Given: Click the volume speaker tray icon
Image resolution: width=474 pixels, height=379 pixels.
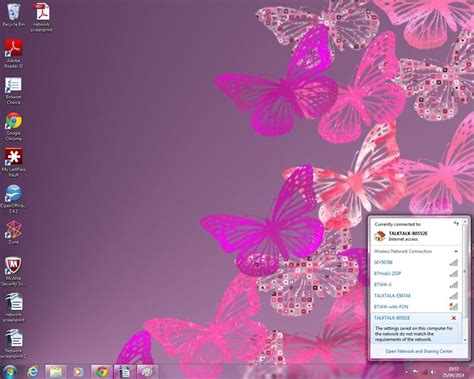Looking at the screenshot, I should coord(433,372).
